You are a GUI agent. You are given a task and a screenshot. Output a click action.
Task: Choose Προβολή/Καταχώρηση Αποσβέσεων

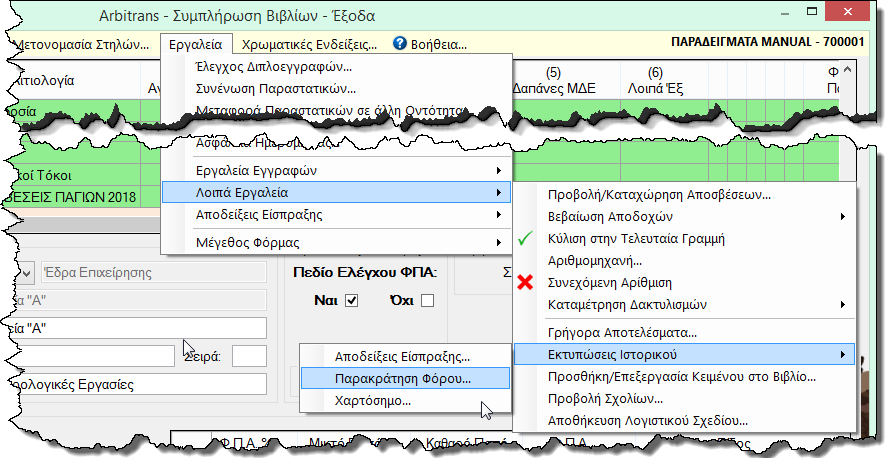pos(685,195)
